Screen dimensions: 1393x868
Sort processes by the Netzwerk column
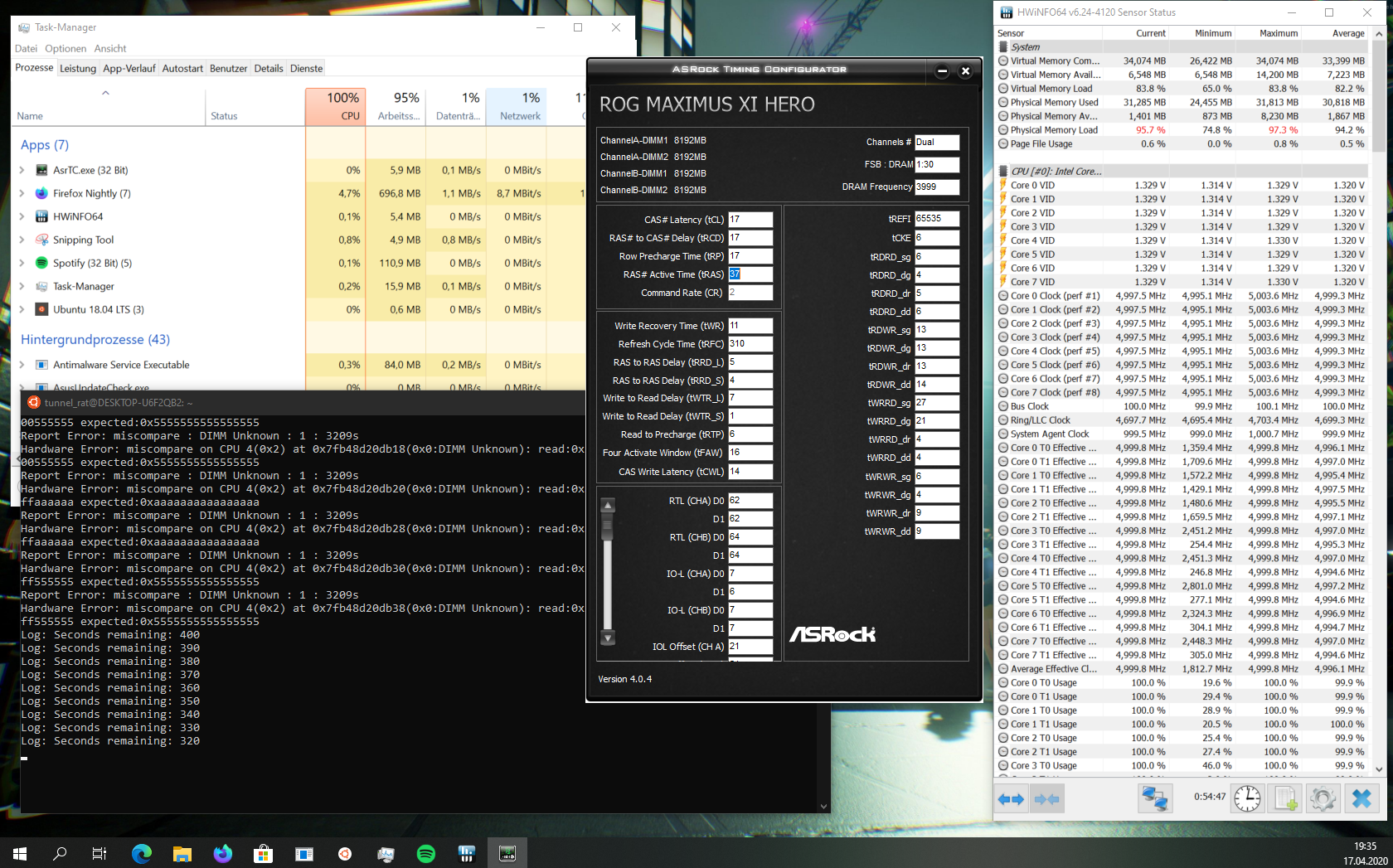517,107
